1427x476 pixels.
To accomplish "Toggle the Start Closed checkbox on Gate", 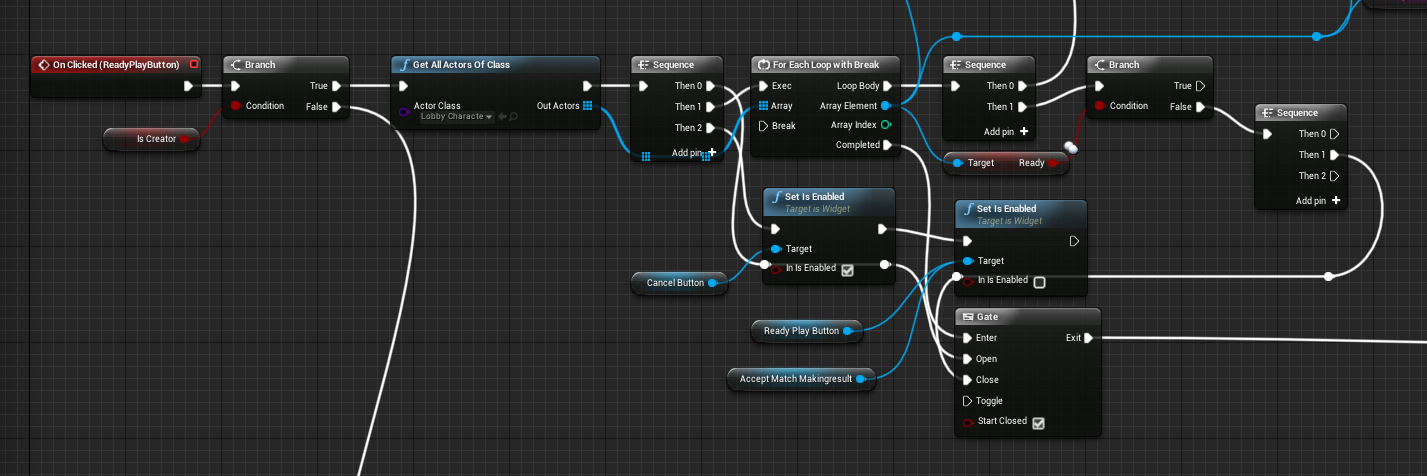I will click(1038, 423).
